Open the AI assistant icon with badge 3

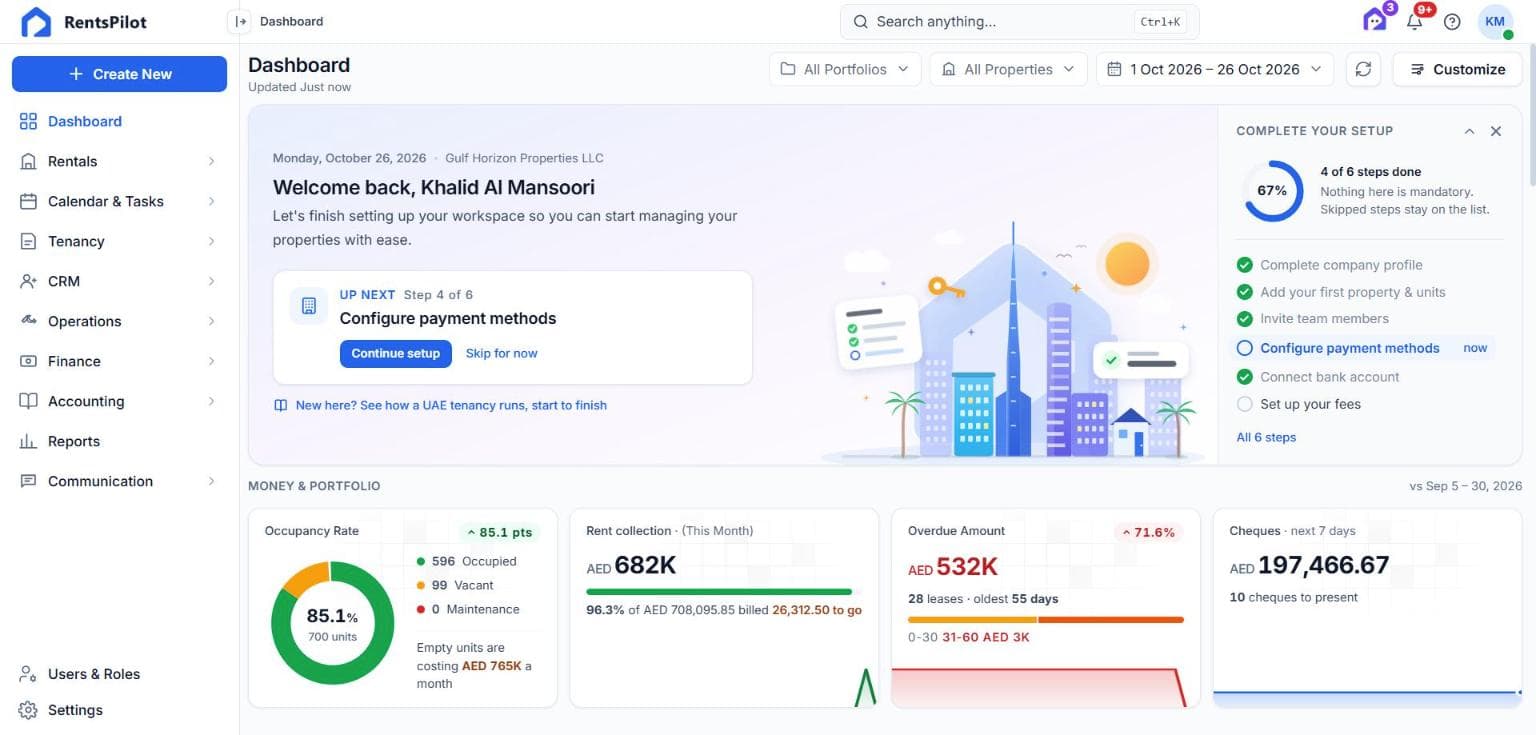tap(1375, 20)
